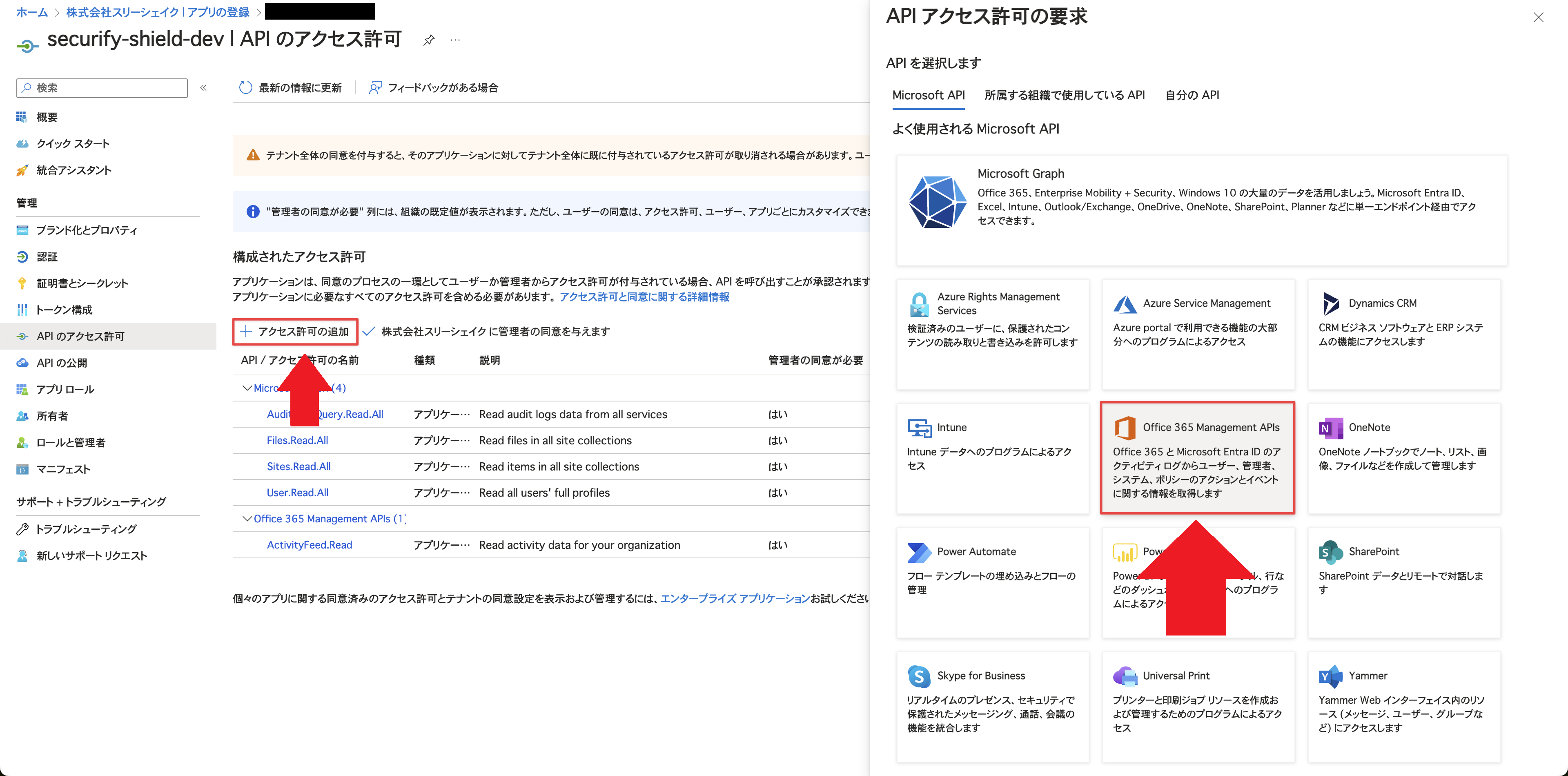The height and width of the screenshot is (776, 1568).
Task: Switch to 所属する組織で使用している API tab
Action: pyautogui.click(x=1065, y=95)
